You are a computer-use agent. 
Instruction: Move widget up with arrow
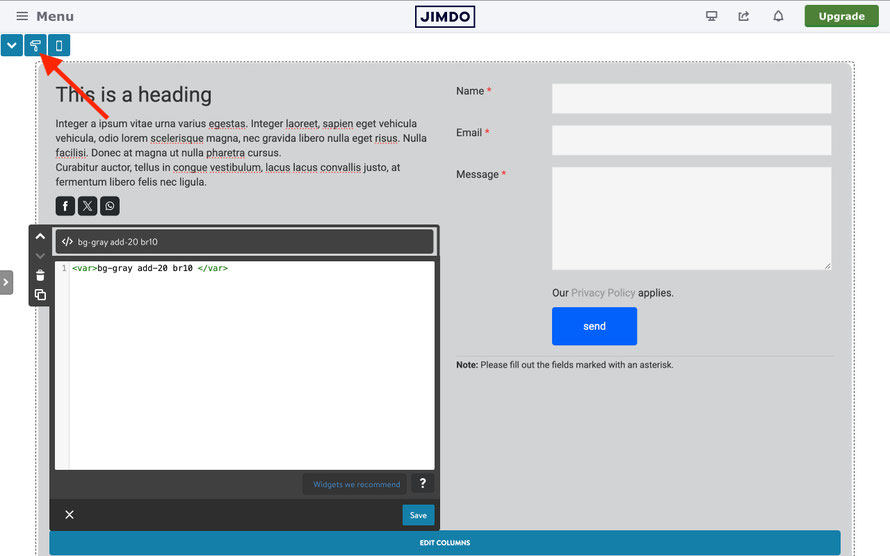click(40, 236)
